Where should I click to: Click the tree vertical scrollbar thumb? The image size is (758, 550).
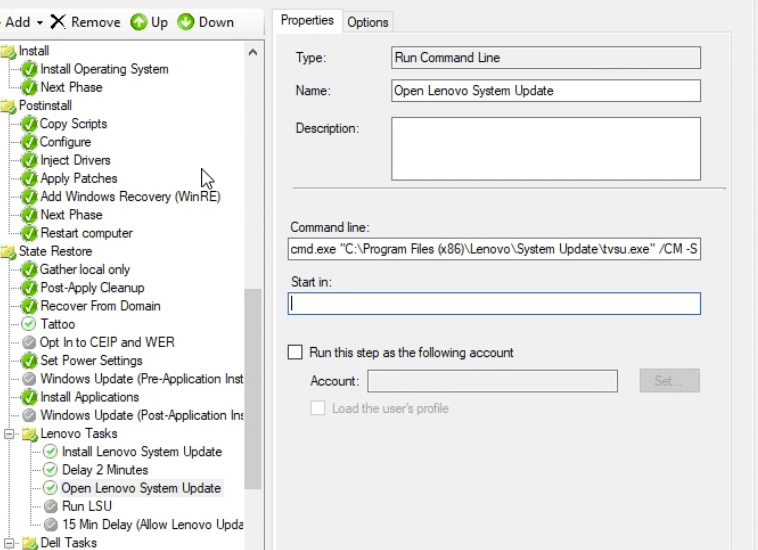tap(253, 389)
